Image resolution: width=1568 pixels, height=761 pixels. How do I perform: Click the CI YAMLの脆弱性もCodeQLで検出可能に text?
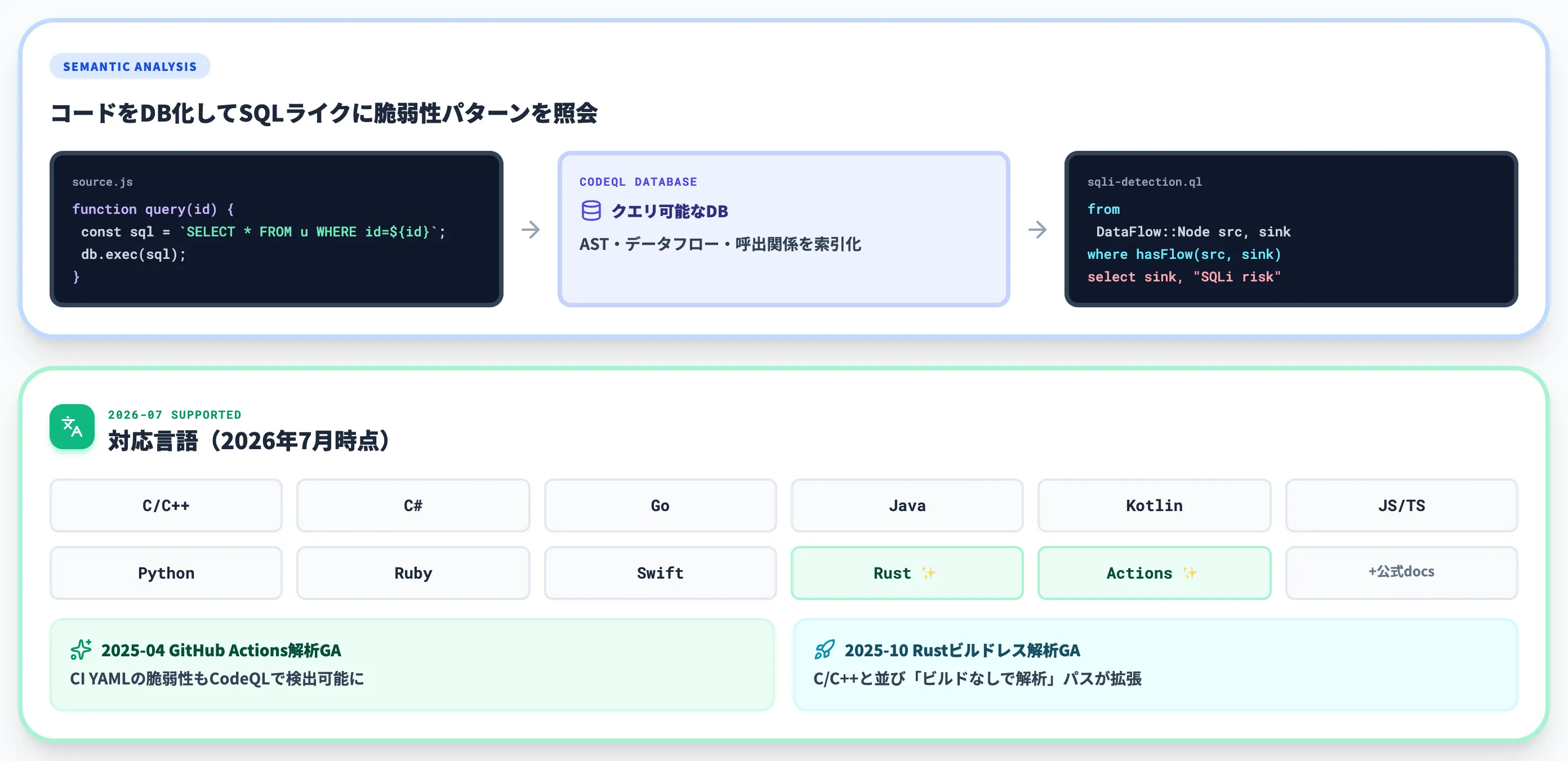click(217, 678)
